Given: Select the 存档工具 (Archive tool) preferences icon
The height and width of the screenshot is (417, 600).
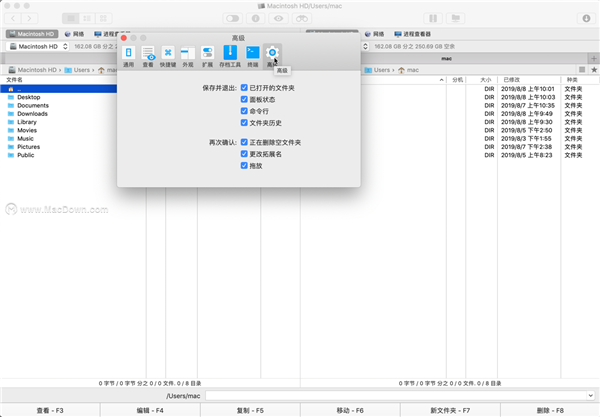Looking at the screenshot, I should pos(229,54).
